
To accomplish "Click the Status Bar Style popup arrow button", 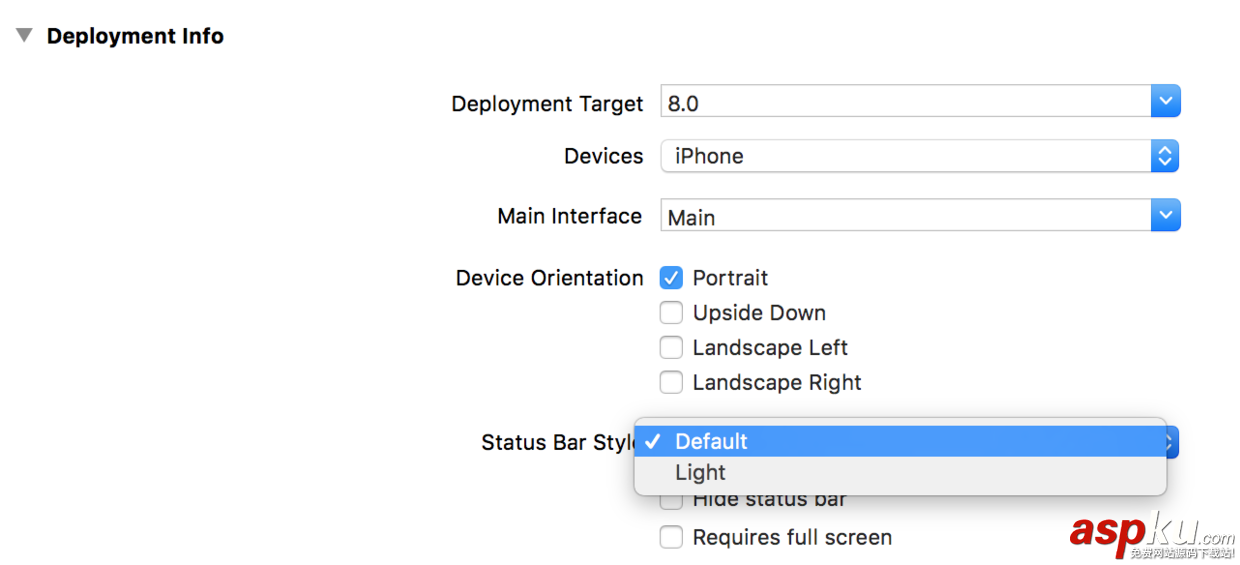I will point(1172,442).
